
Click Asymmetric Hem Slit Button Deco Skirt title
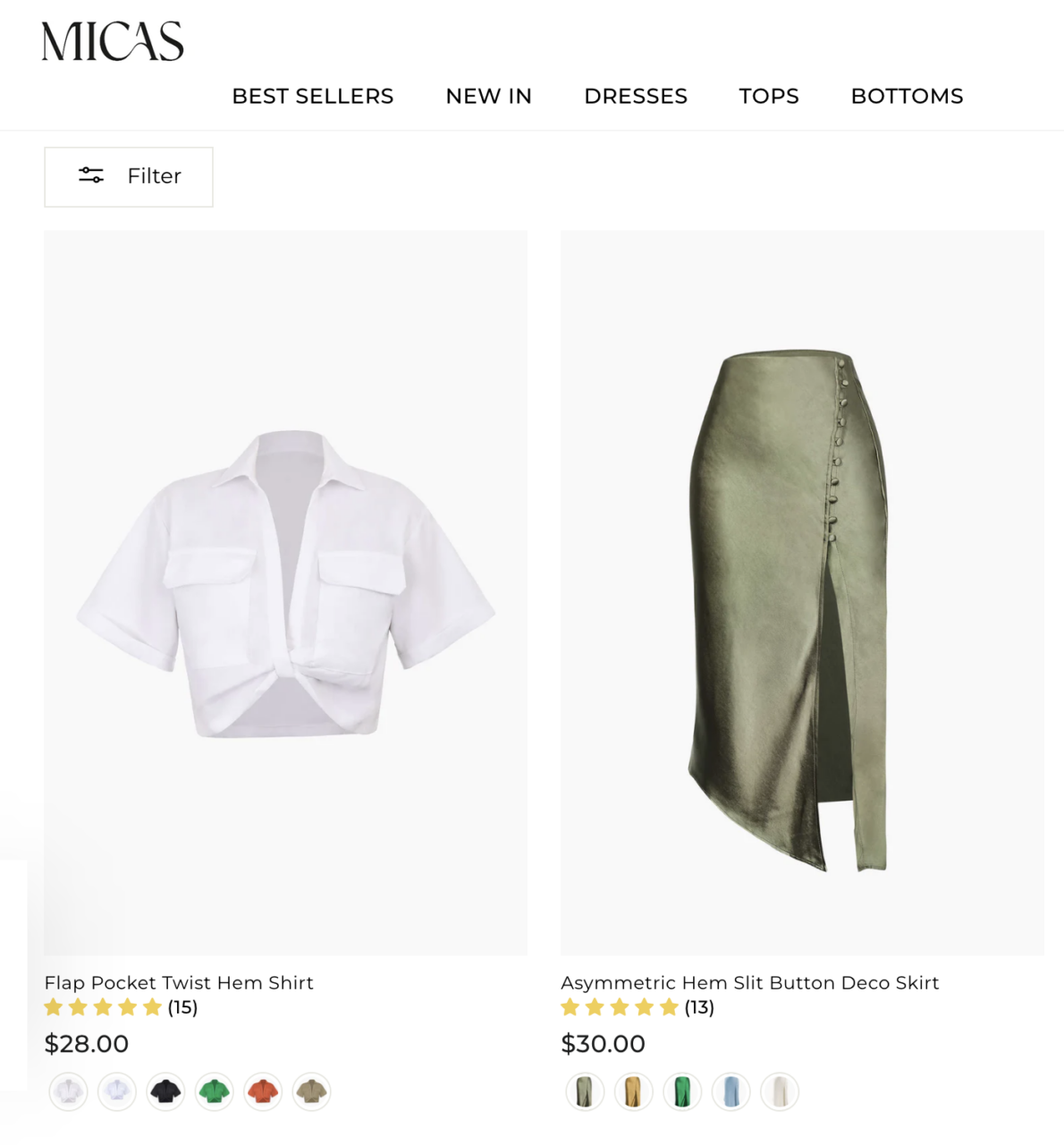[749, 982]
